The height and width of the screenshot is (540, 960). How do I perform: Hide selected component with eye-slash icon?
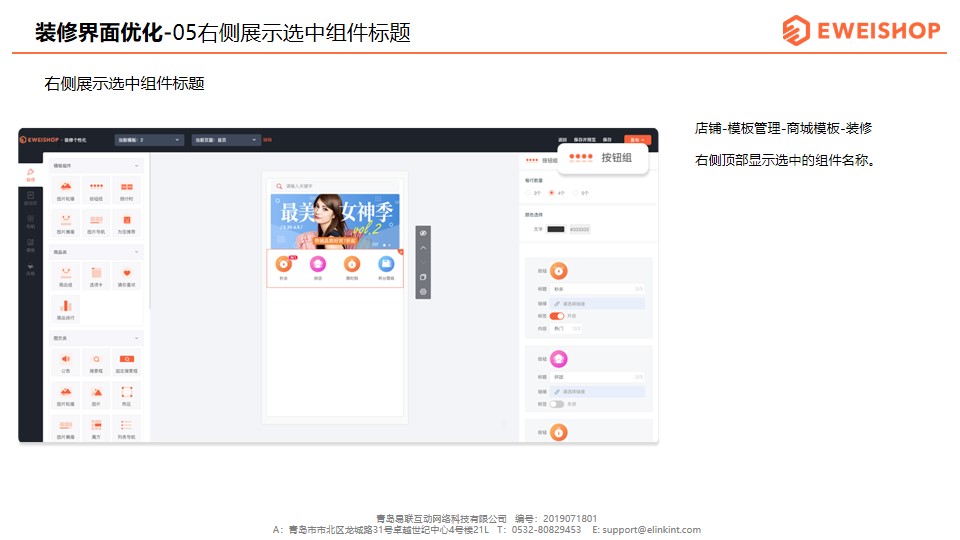[423, 233]
